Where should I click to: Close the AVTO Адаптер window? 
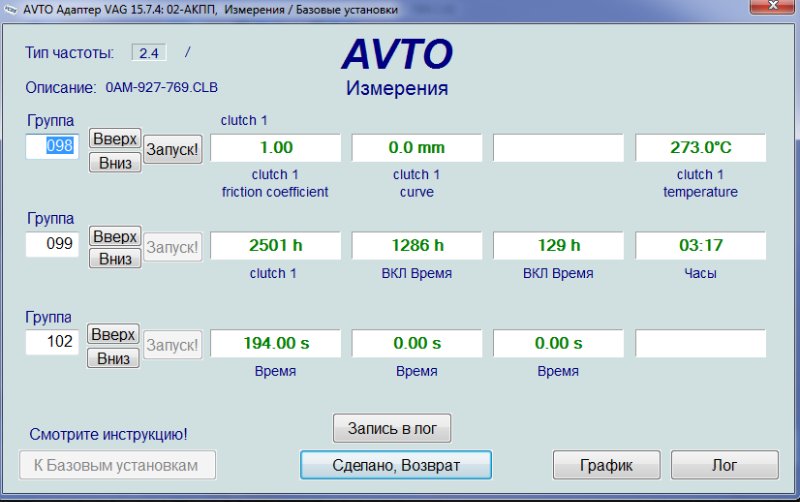(x=772, y=6)
